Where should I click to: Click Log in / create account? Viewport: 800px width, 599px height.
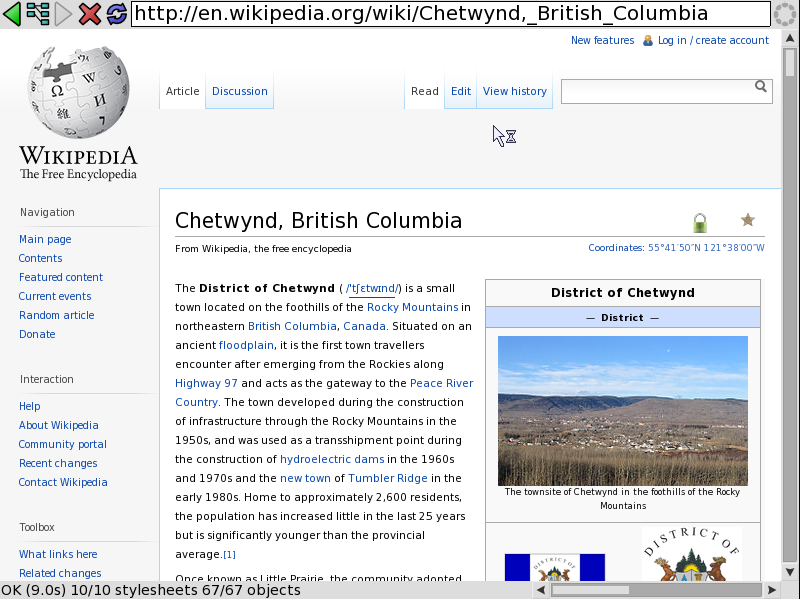click(x=713, y=40)
